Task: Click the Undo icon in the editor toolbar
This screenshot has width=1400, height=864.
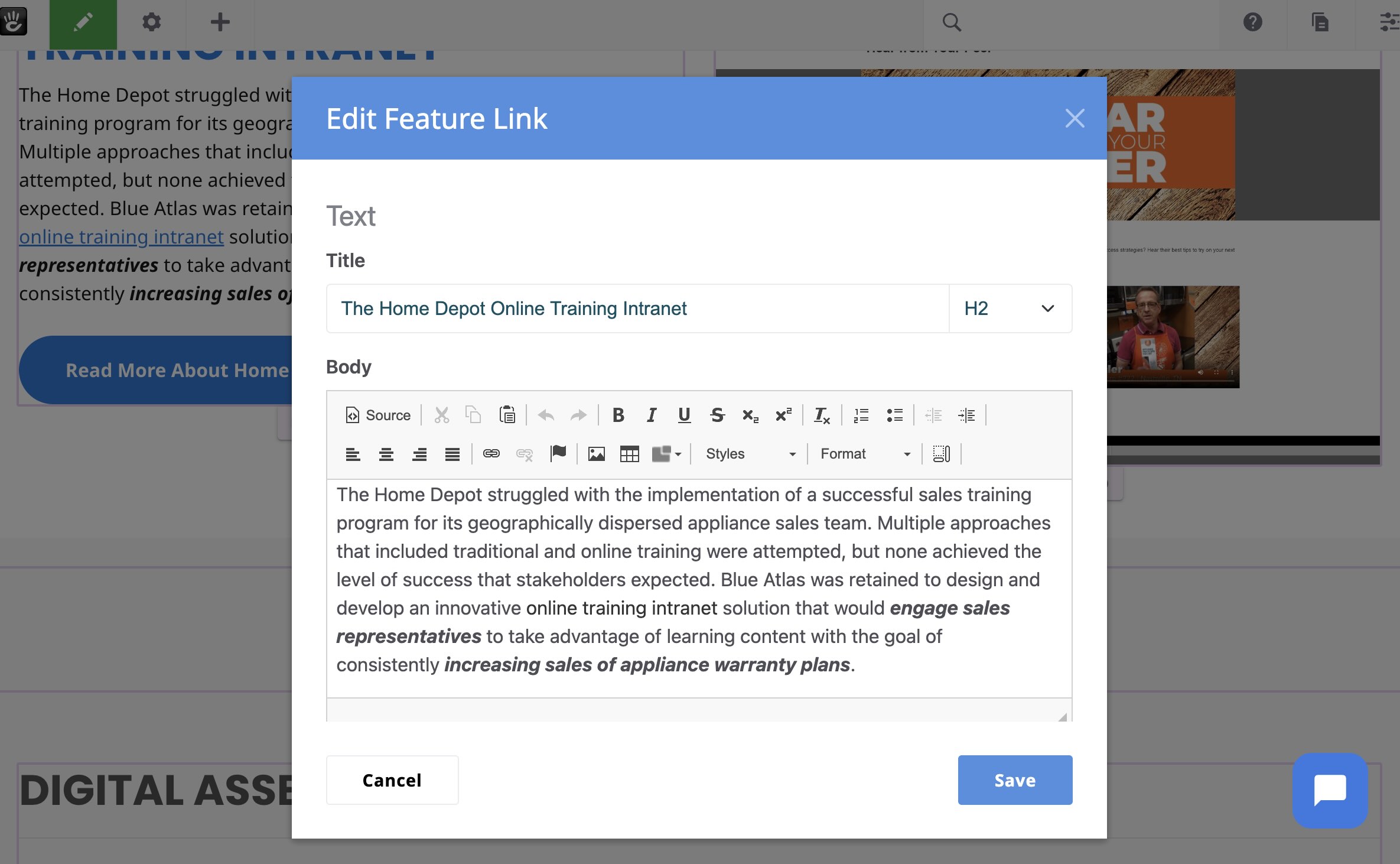Action: (546, 415)
